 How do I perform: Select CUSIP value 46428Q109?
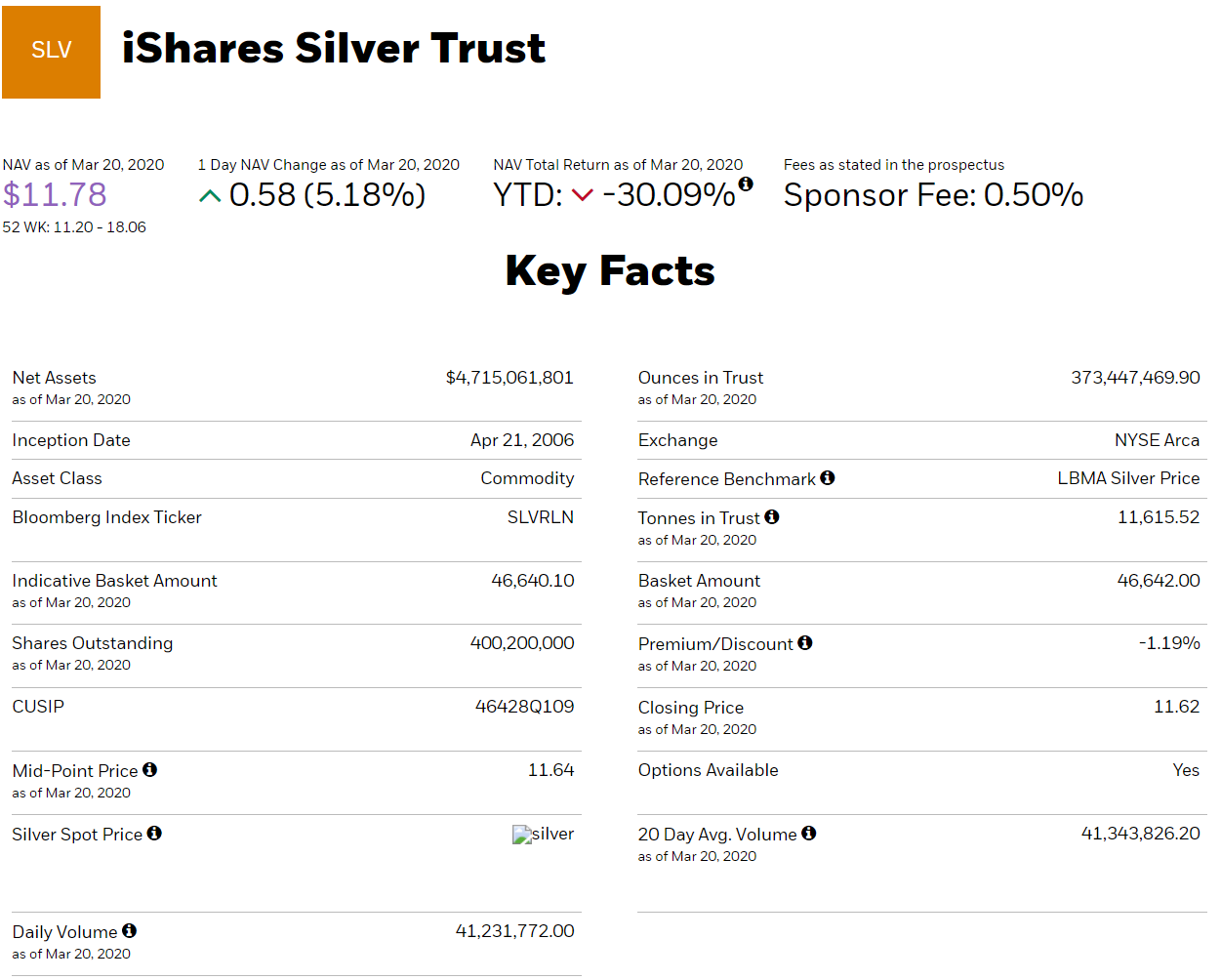pos(524,707)
